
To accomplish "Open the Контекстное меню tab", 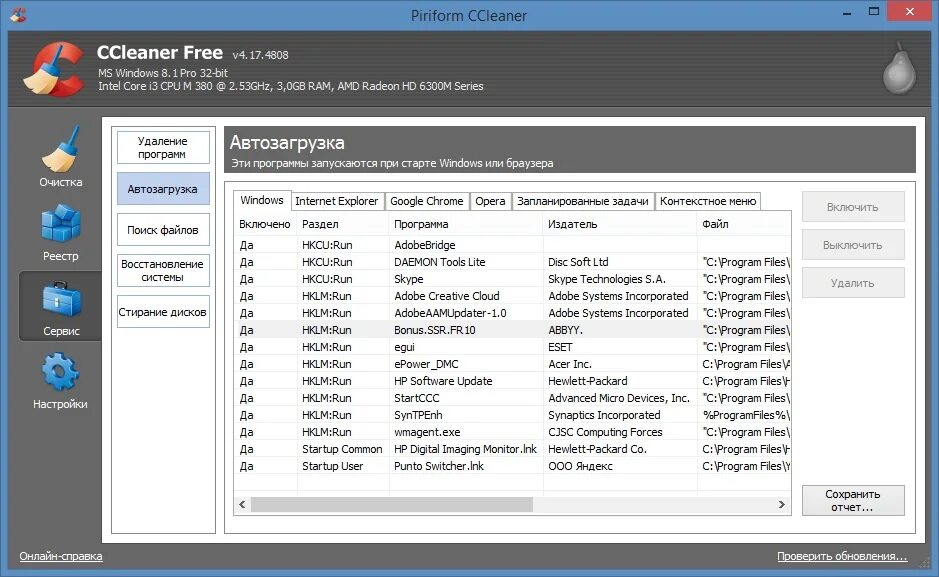I will (708, 201).
